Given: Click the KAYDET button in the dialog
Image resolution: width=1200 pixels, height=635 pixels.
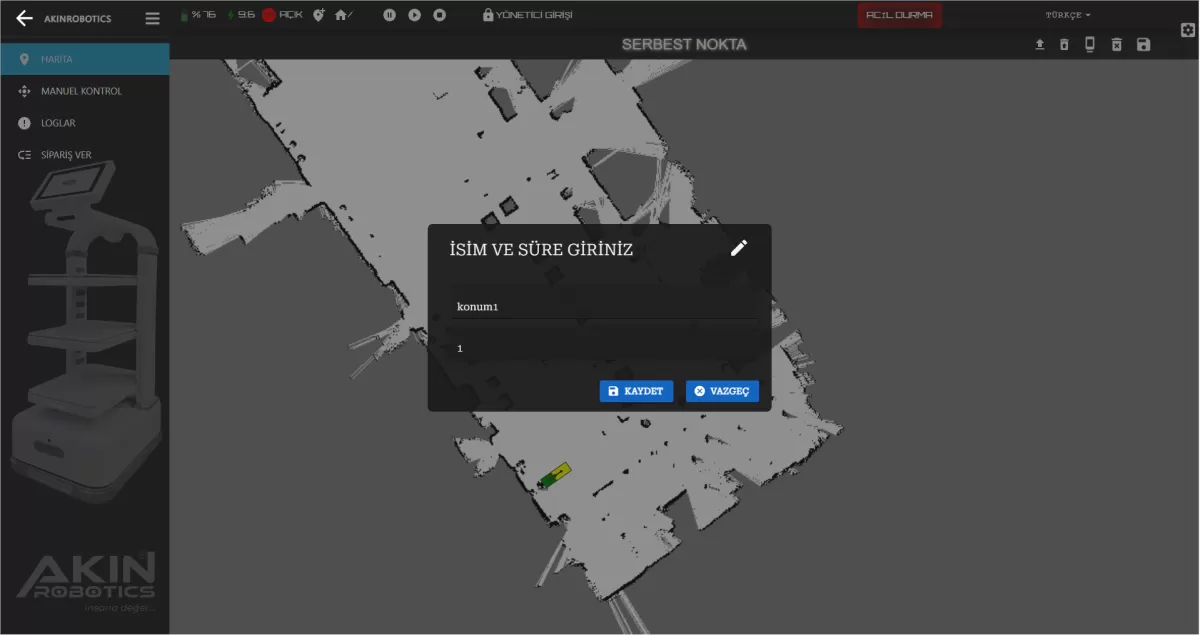Looking at the screenshot, I should 636,391.
